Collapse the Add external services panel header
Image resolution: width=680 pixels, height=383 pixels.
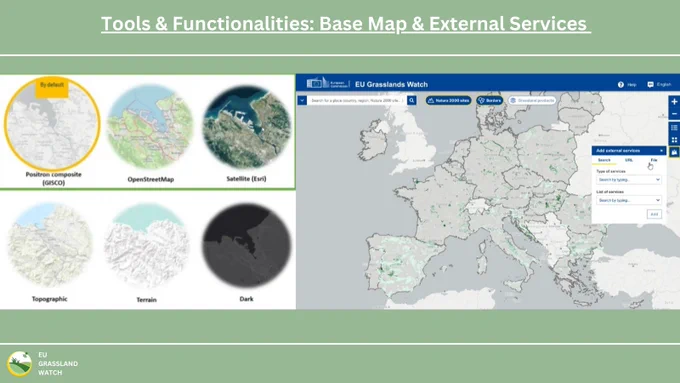coord(629,151)
